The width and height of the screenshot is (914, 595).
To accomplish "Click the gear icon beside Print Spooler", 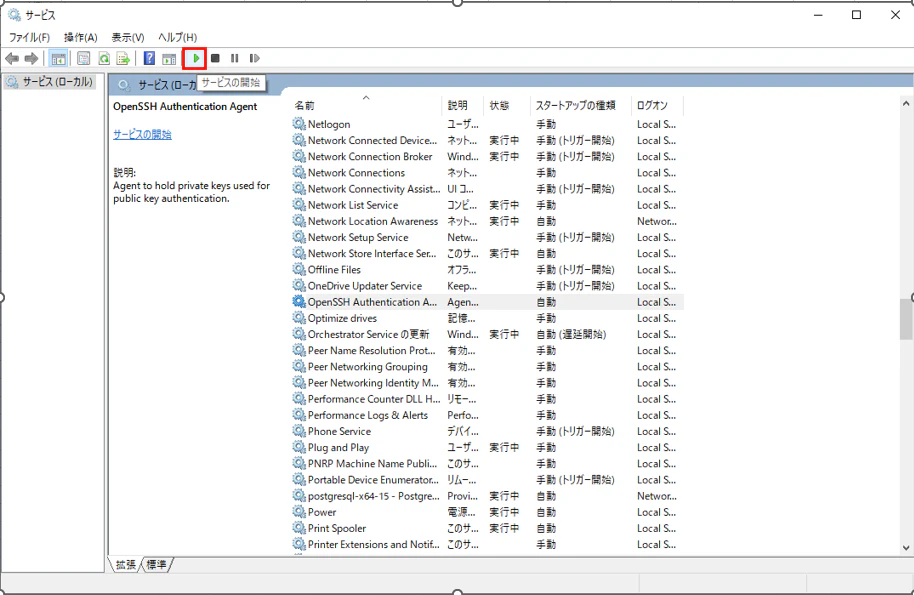I will coord(299,528).
